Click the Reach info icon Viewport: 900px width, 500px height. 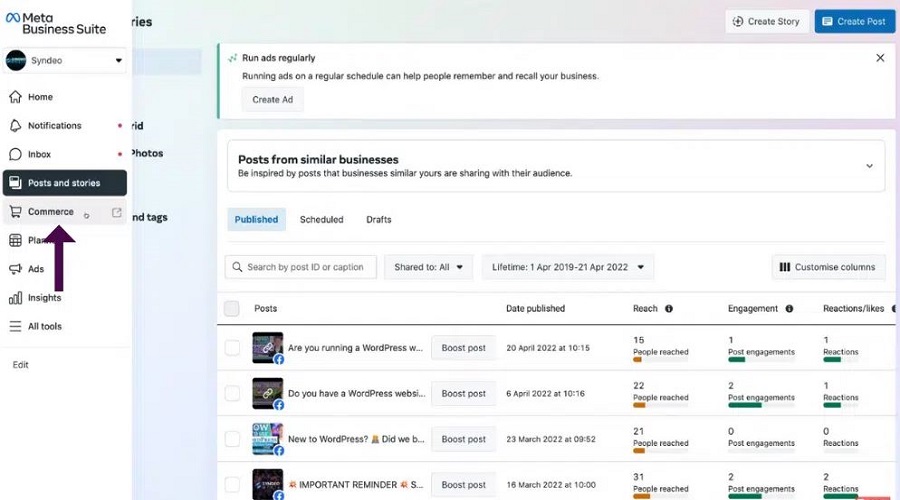click(669, 309)
